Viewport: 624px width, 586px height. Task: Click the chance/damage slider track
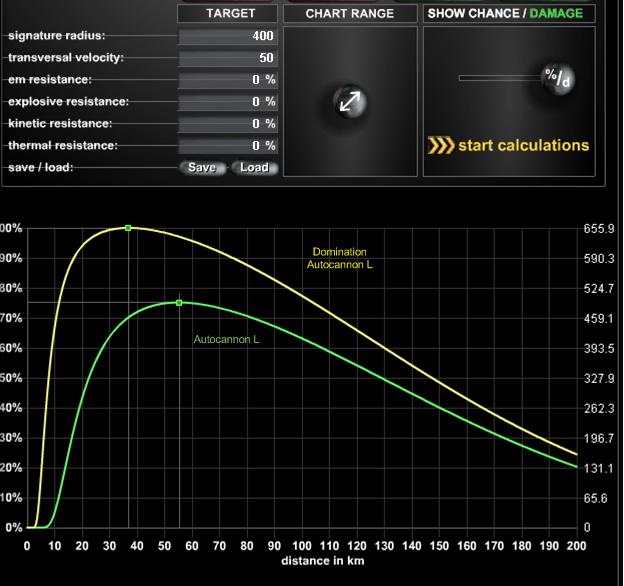coord(501,78)
